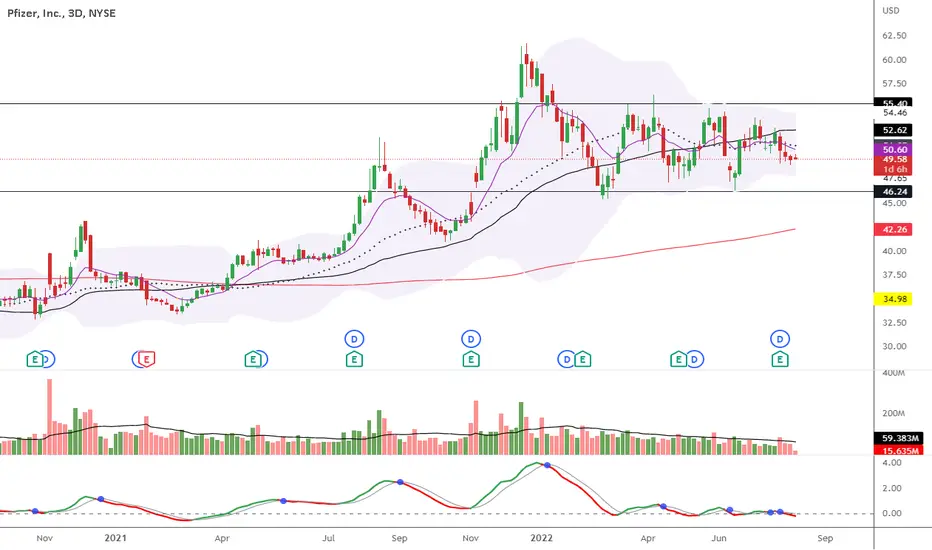Click the USD currency label

(890, 11)
